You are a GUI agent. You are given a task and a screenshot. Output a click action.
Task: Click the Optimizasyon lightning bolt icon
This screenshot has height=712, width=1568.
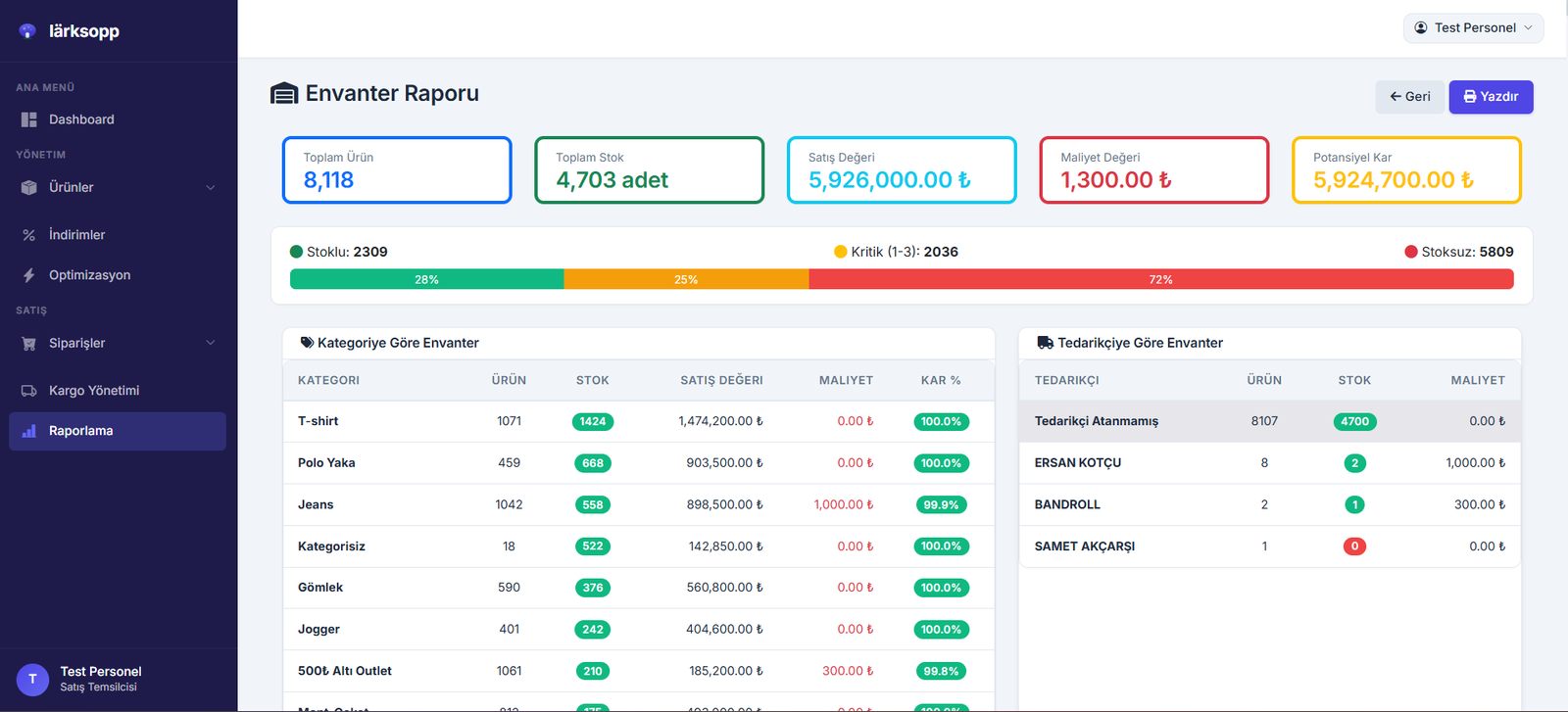[28, 275]
